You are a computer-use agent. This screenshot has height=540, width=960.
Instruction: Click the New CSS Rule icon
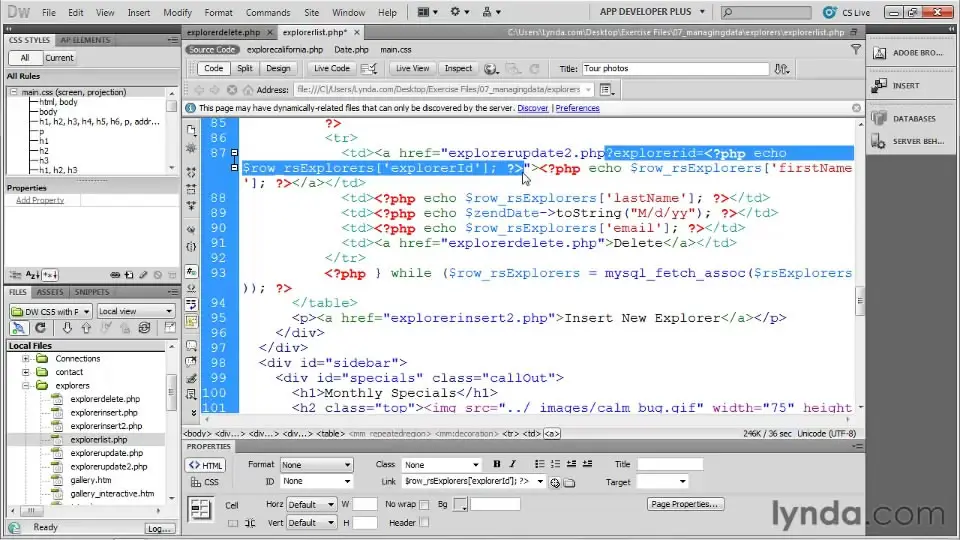[x=129, y=275]
